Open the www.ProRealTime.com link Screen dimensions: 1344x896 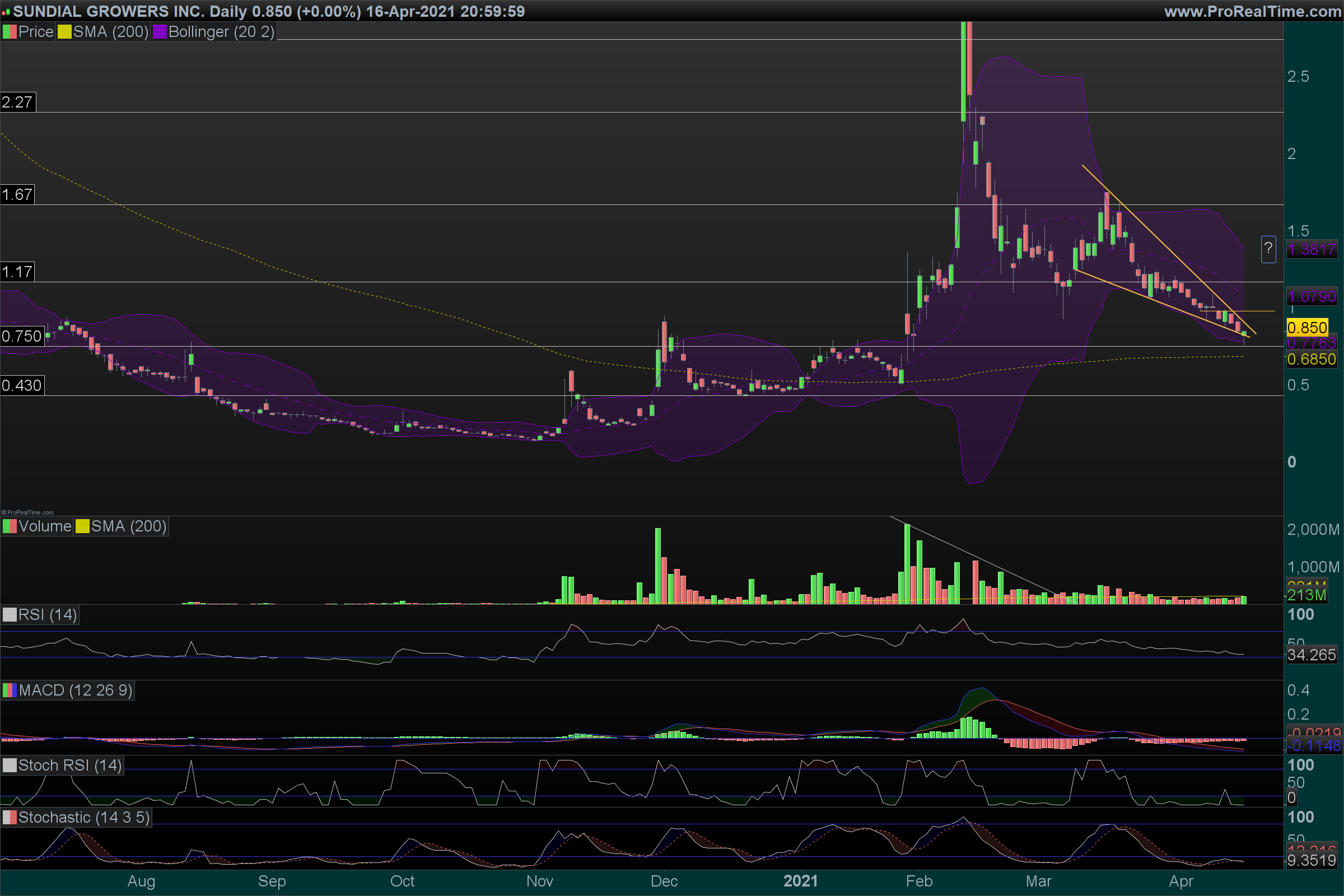1252,11
